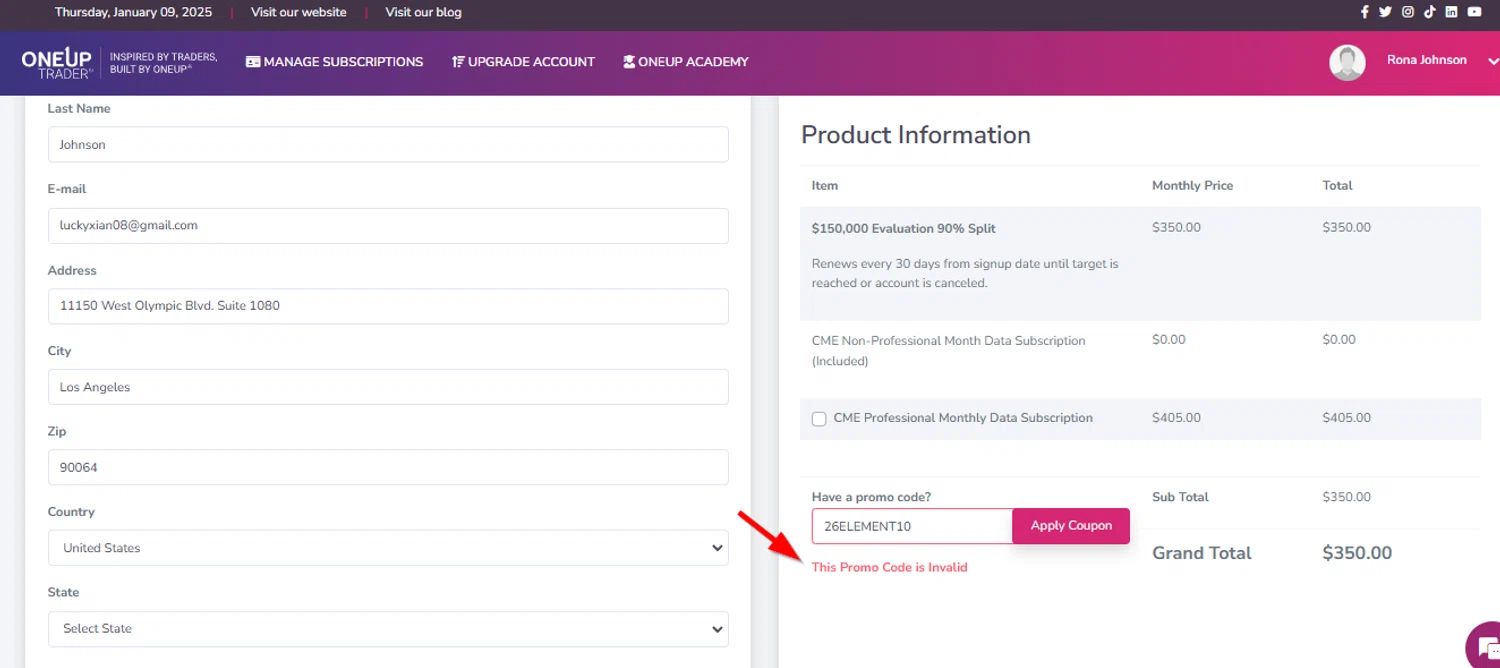
Task: Open the LinkedIn social icon
Action: point(1452,12)
